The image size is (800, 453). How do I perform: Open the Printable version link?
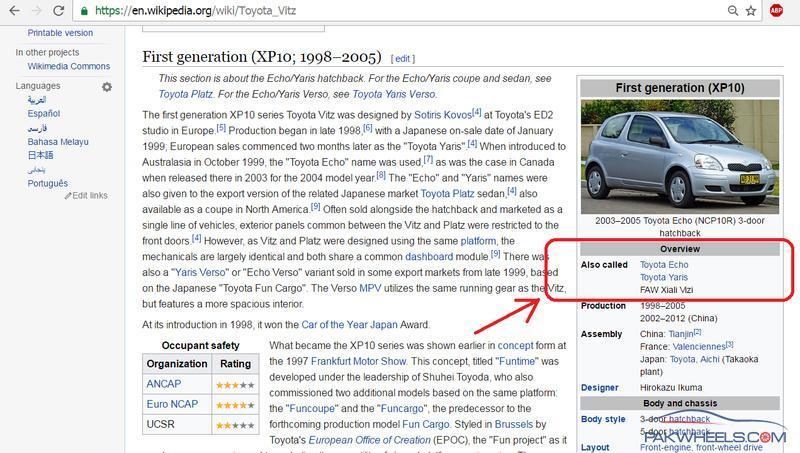60,33
